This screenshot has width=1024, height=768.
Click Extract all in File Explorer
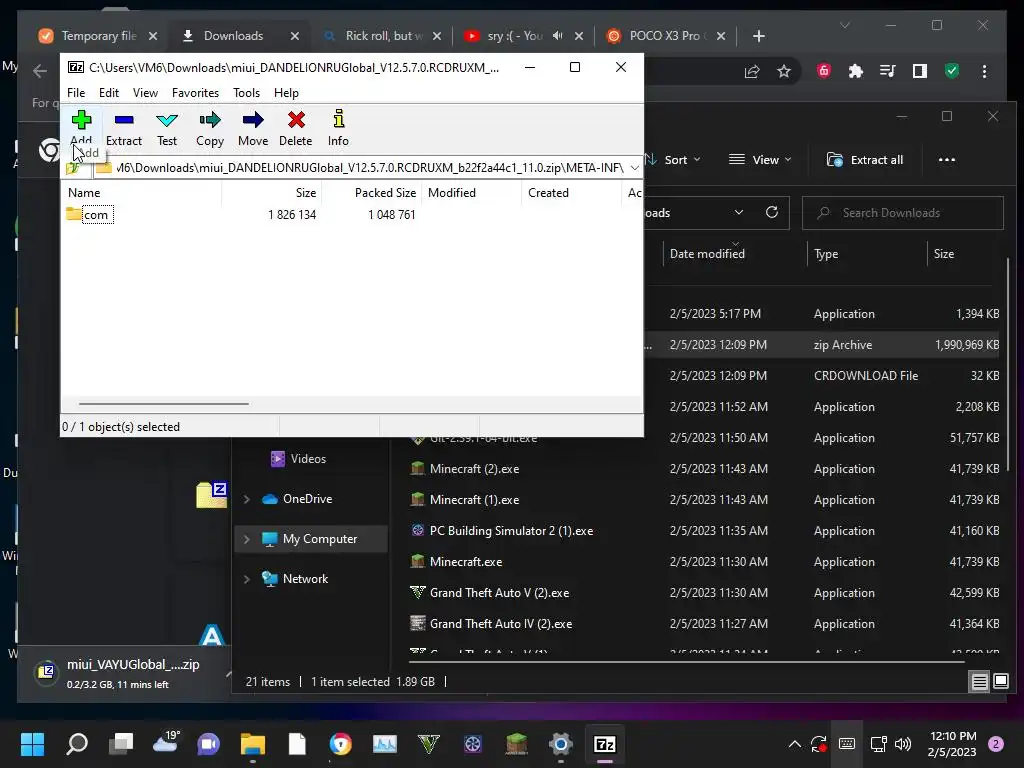[865, 160]
